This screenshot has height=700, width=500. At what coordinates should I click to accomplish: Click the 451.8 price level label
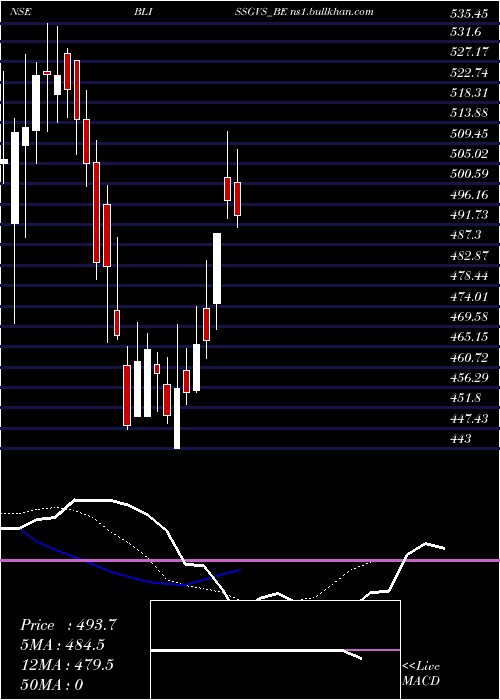pyautogui.click(x=465, y=398)
